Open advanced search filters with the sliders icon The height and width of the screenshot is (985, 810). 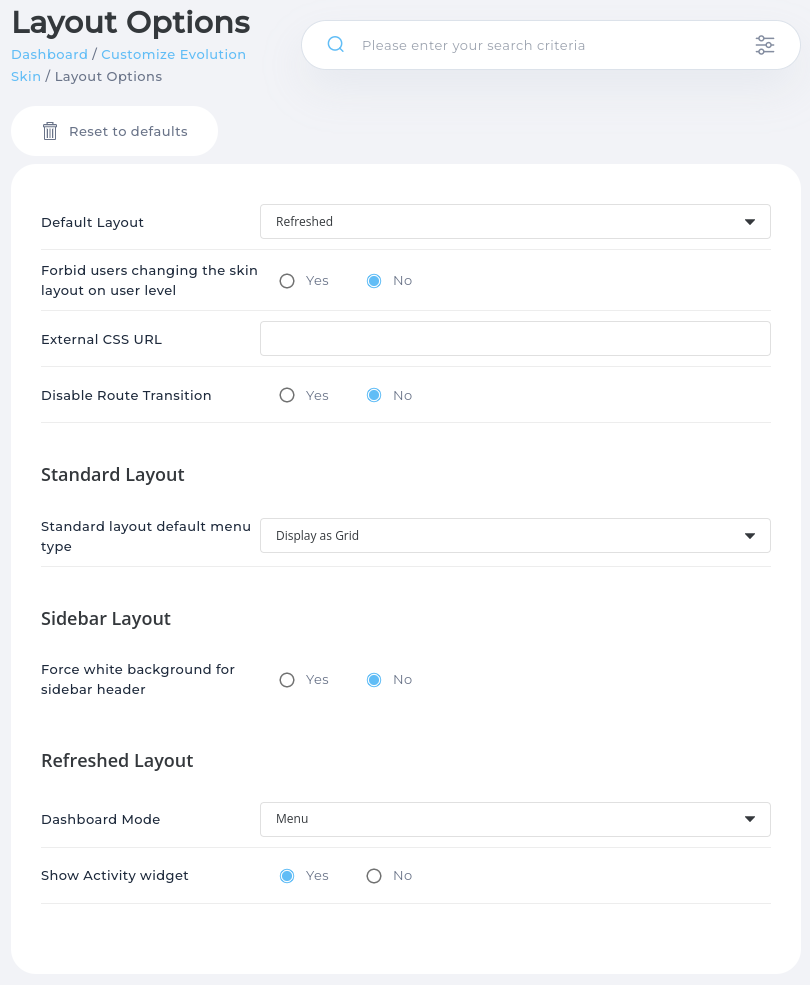(x=765, y=45)
